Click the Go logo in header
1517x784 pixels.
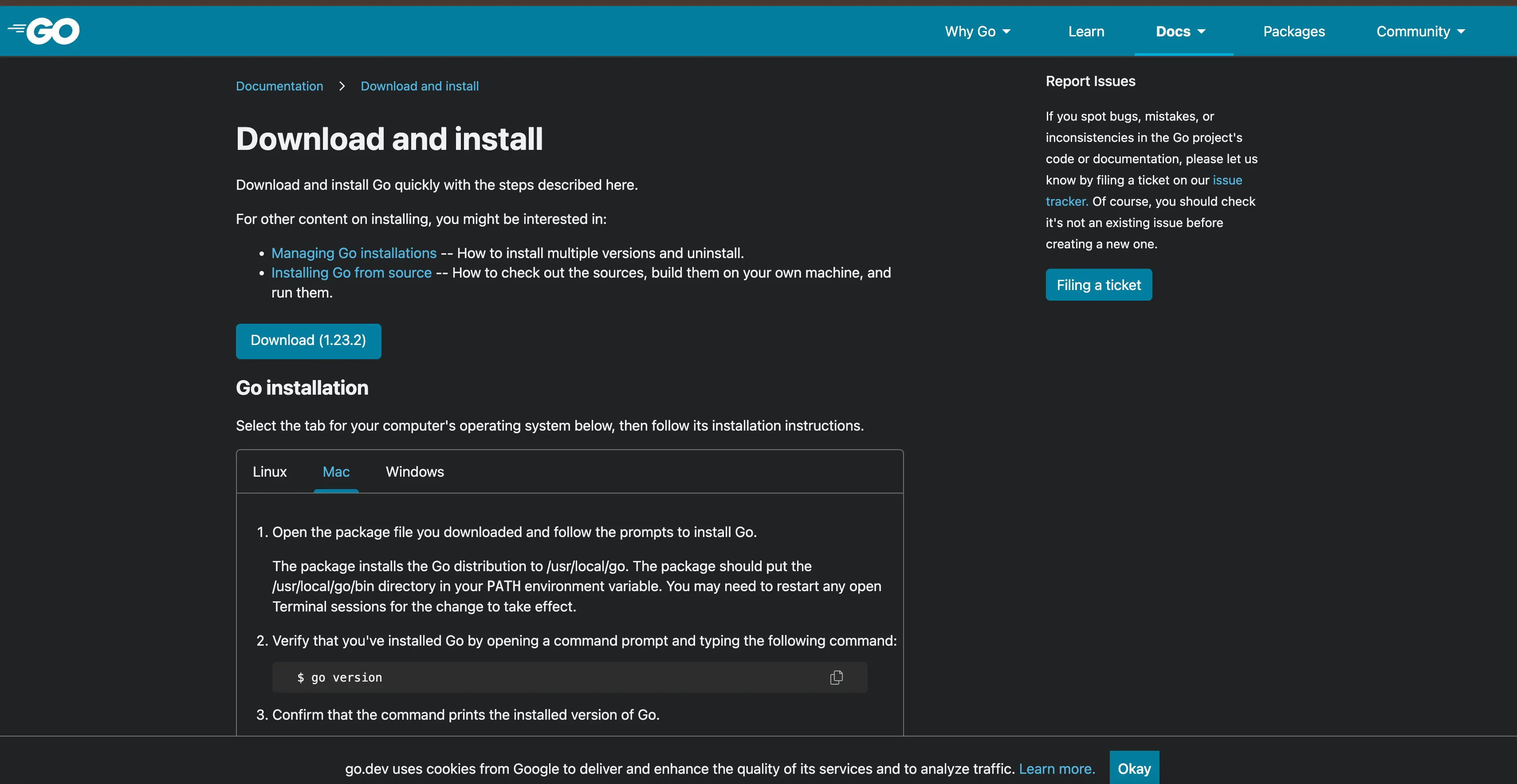tap(43, 31)
